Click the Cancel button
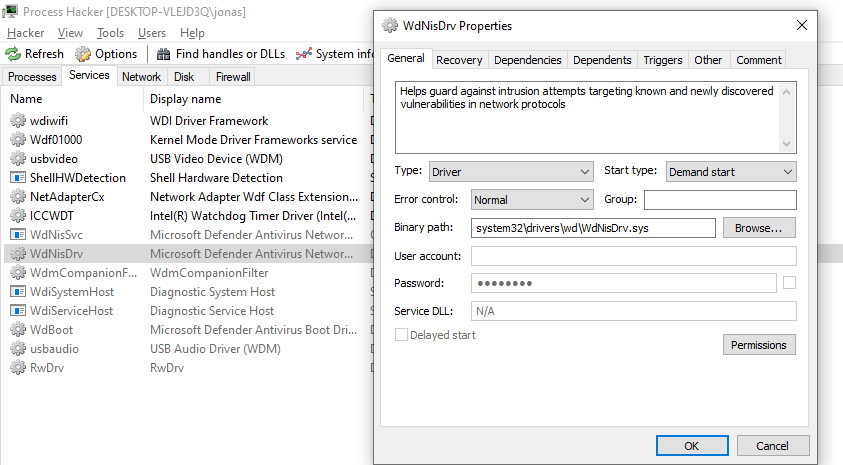 tap(773, 446)
